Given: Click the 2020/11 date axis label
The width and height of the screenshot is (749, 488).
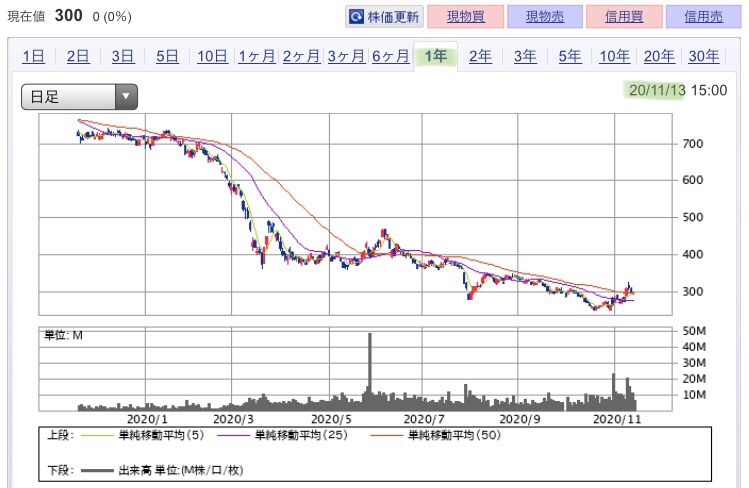Looking at the screenshot, I should pyautogui.click(x=617, y=419).
